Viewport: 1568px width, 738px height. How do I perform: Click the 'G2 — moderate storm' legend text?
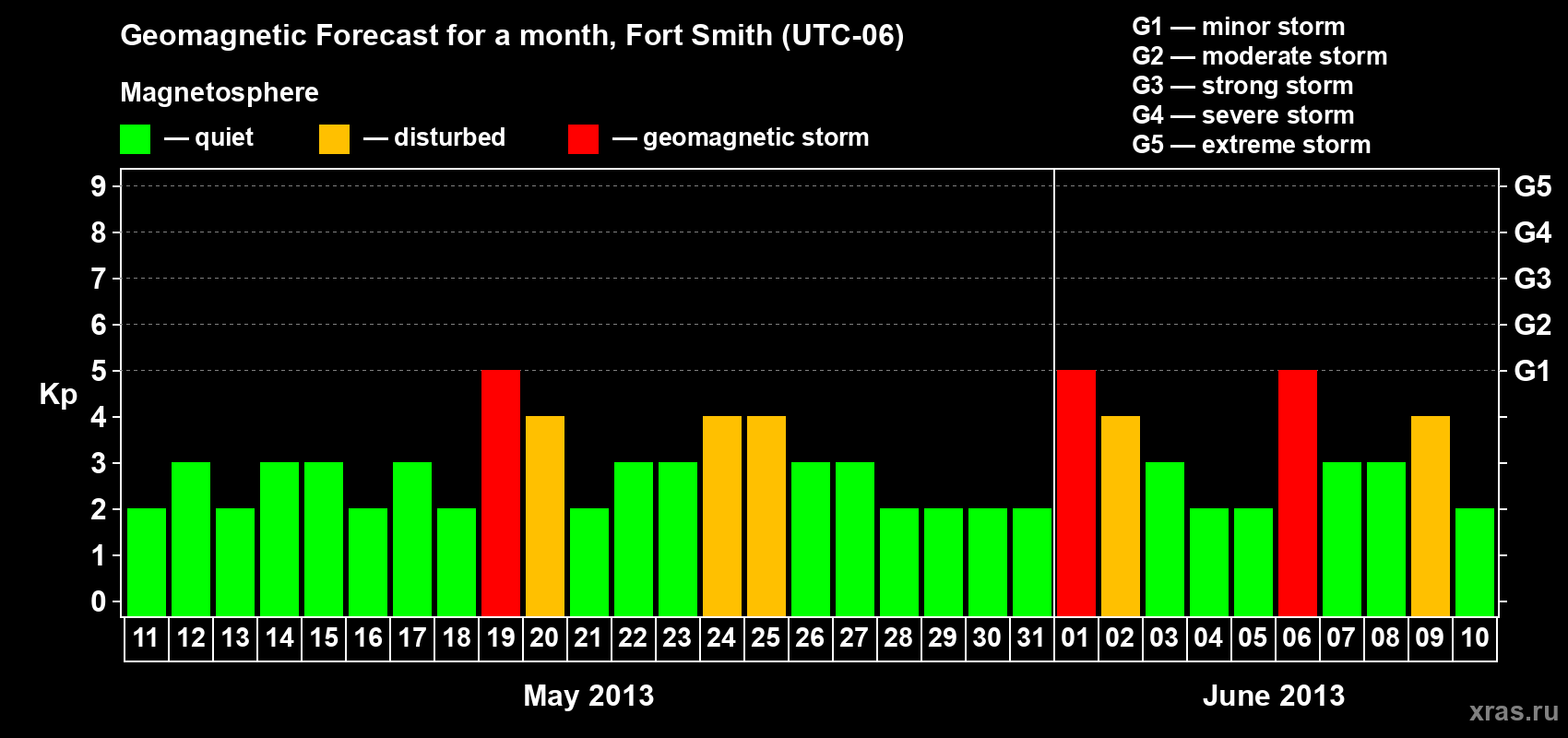click(1259, 56)
